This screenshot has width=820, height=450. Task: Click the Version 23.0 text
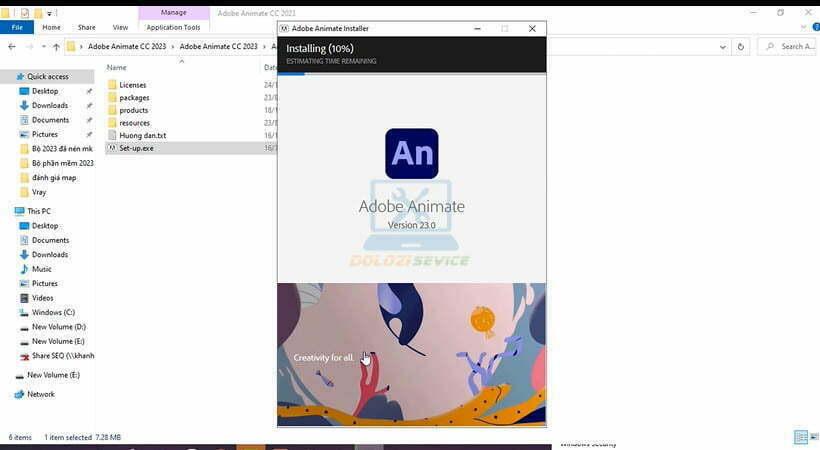coord(412,225)
